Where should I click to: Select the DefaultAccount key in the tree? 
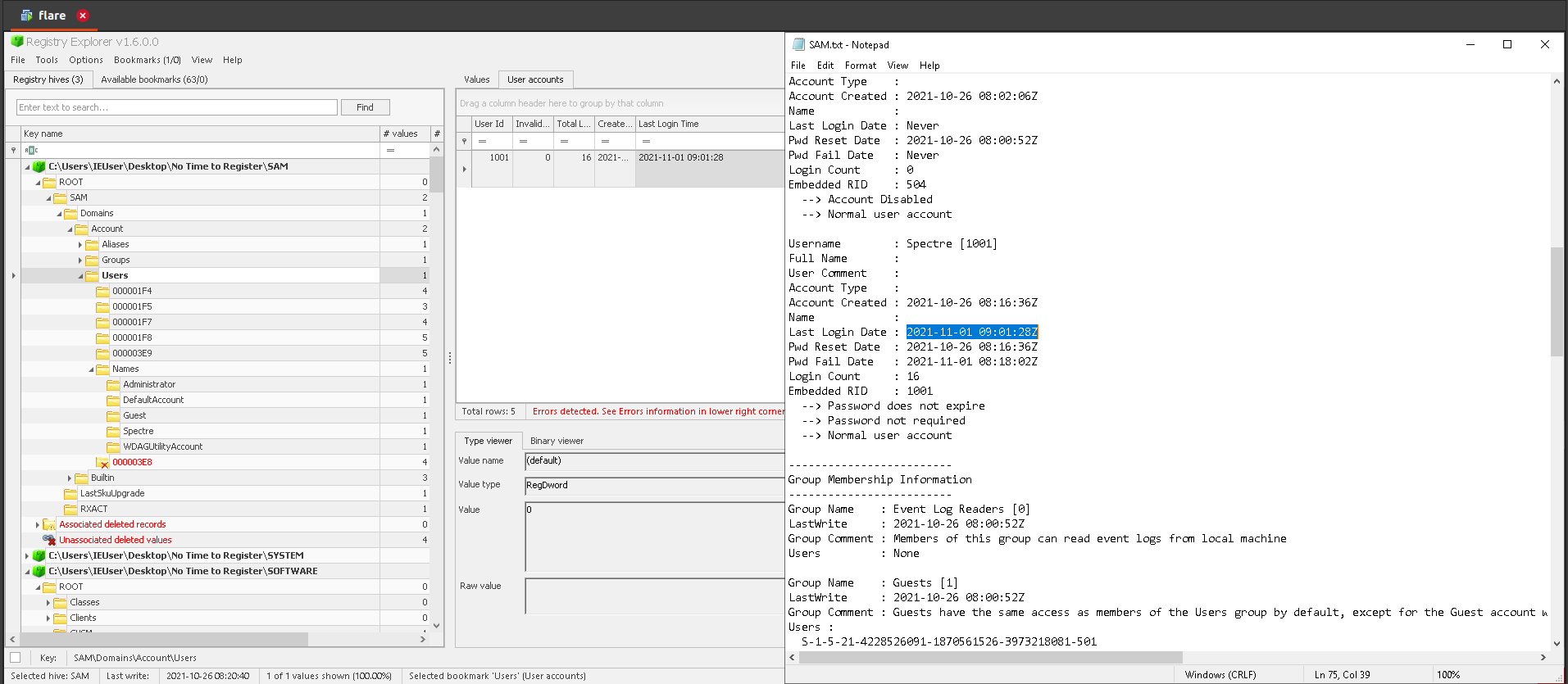[x=153, y=400]
